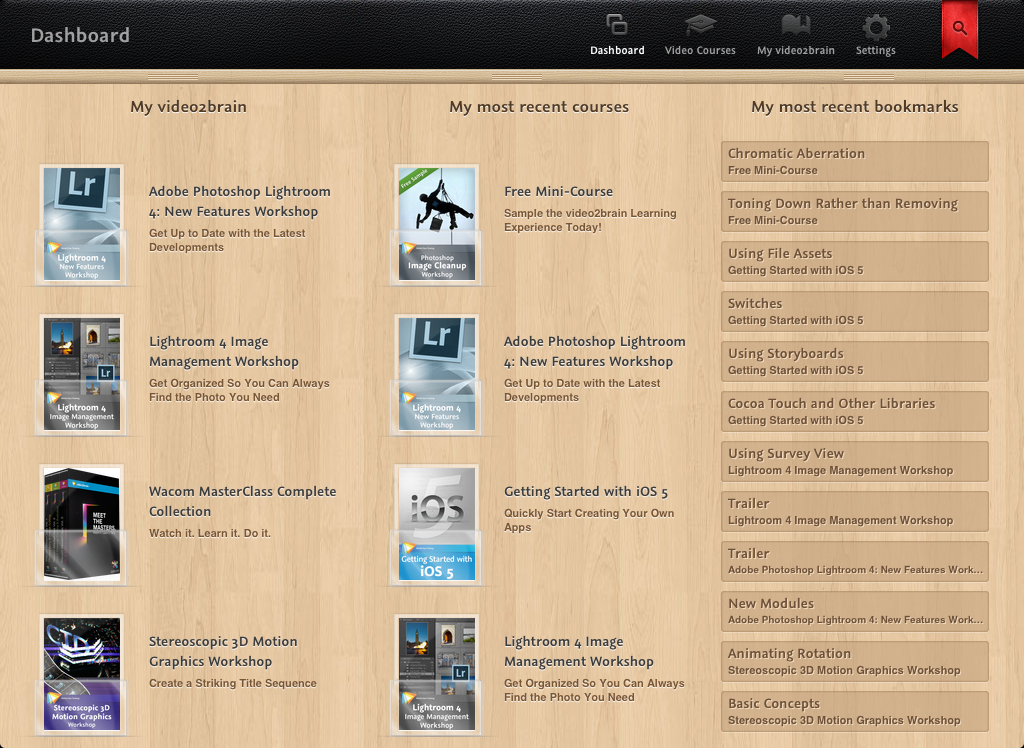Click the red search ribbon icon
The image size is (1024, 748).
click(959, 29)
